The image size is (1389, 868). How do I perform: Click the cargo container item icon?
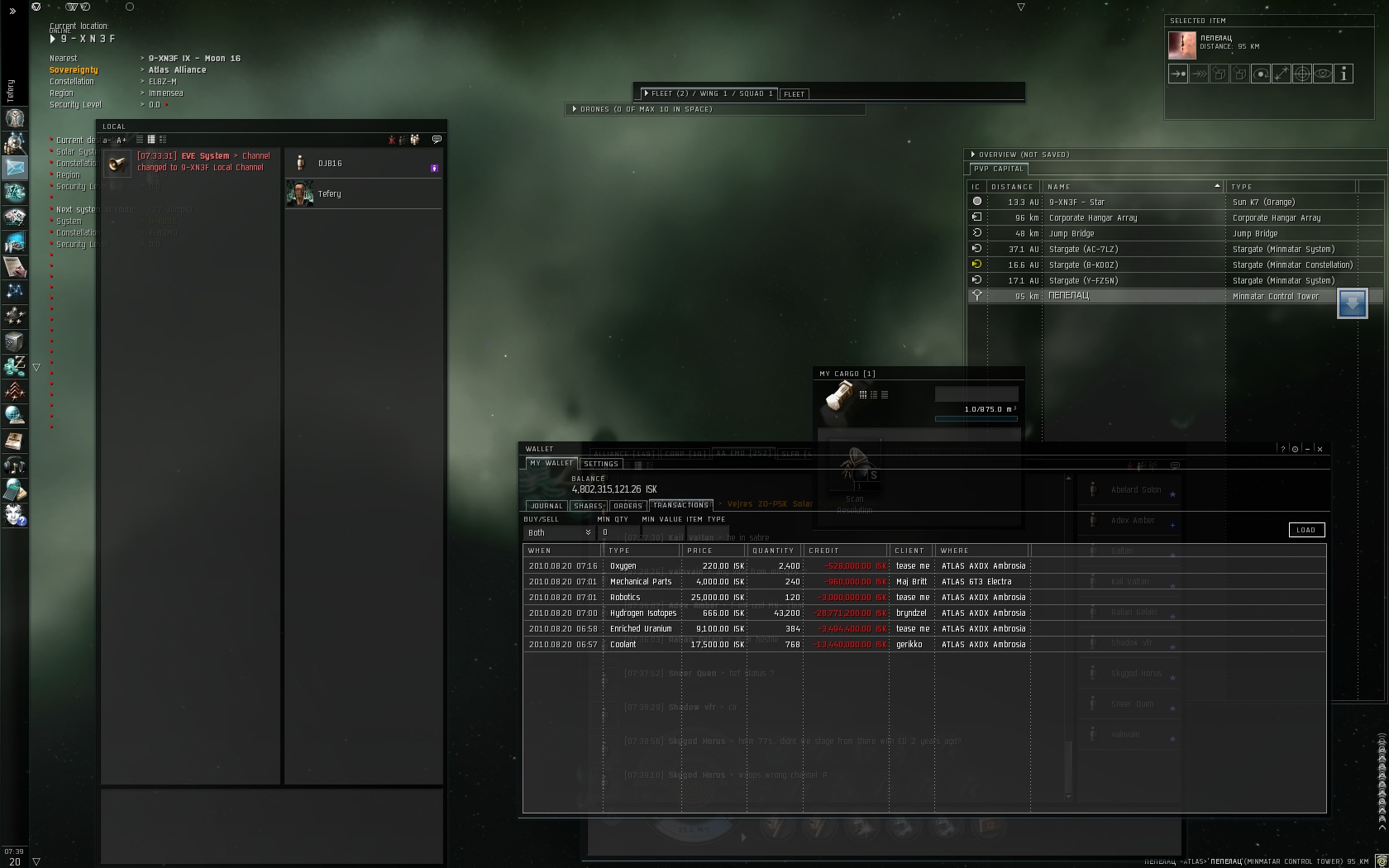839,396
